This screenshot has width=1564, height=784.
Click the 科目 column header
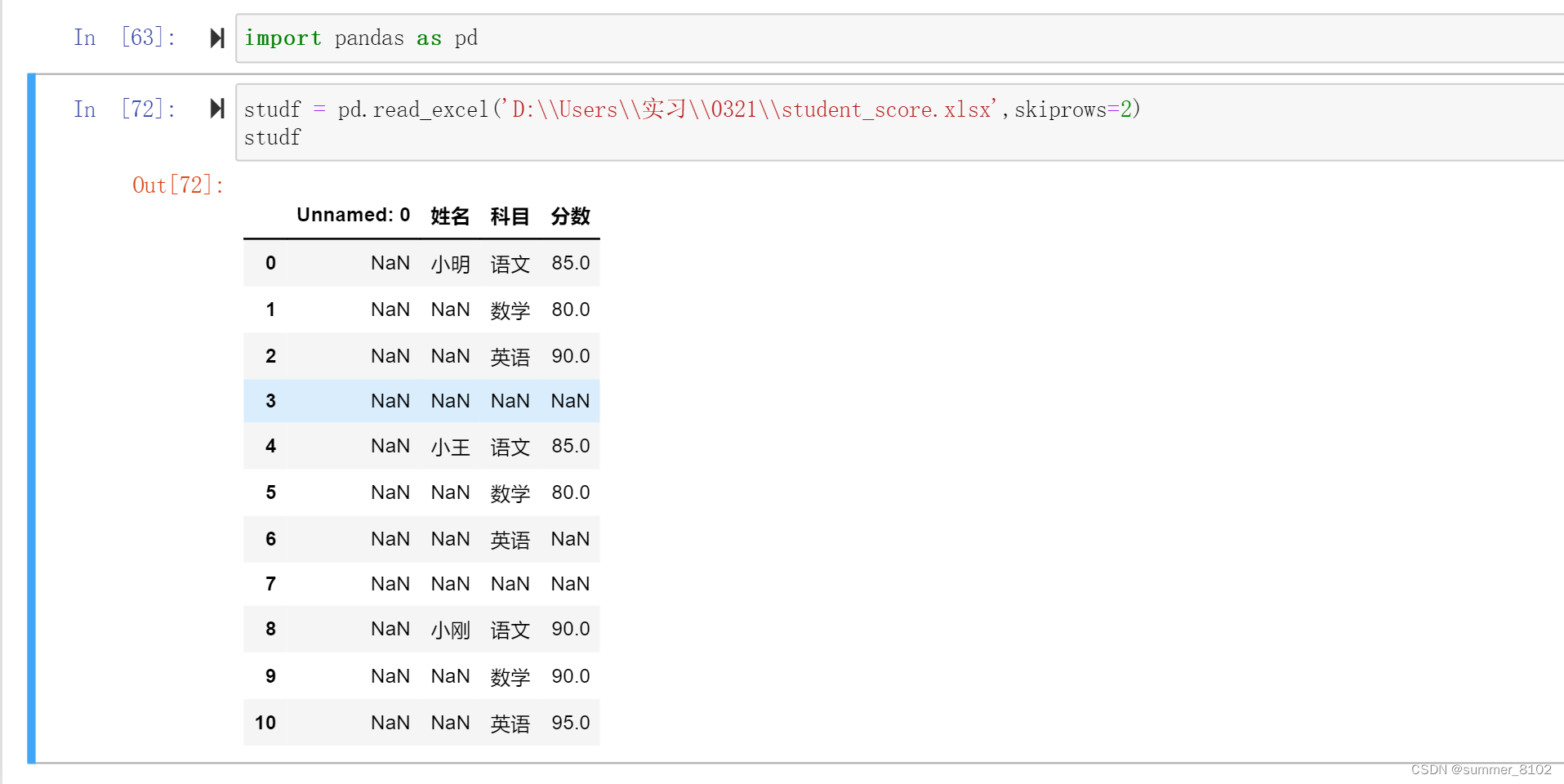coord(510,216)
